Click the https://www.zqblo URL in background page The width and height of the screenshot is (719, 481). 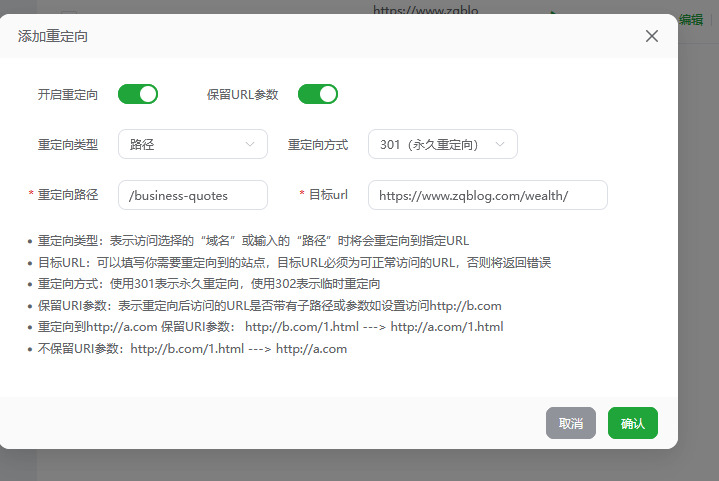pyautogui.click(x=426, y=10)
